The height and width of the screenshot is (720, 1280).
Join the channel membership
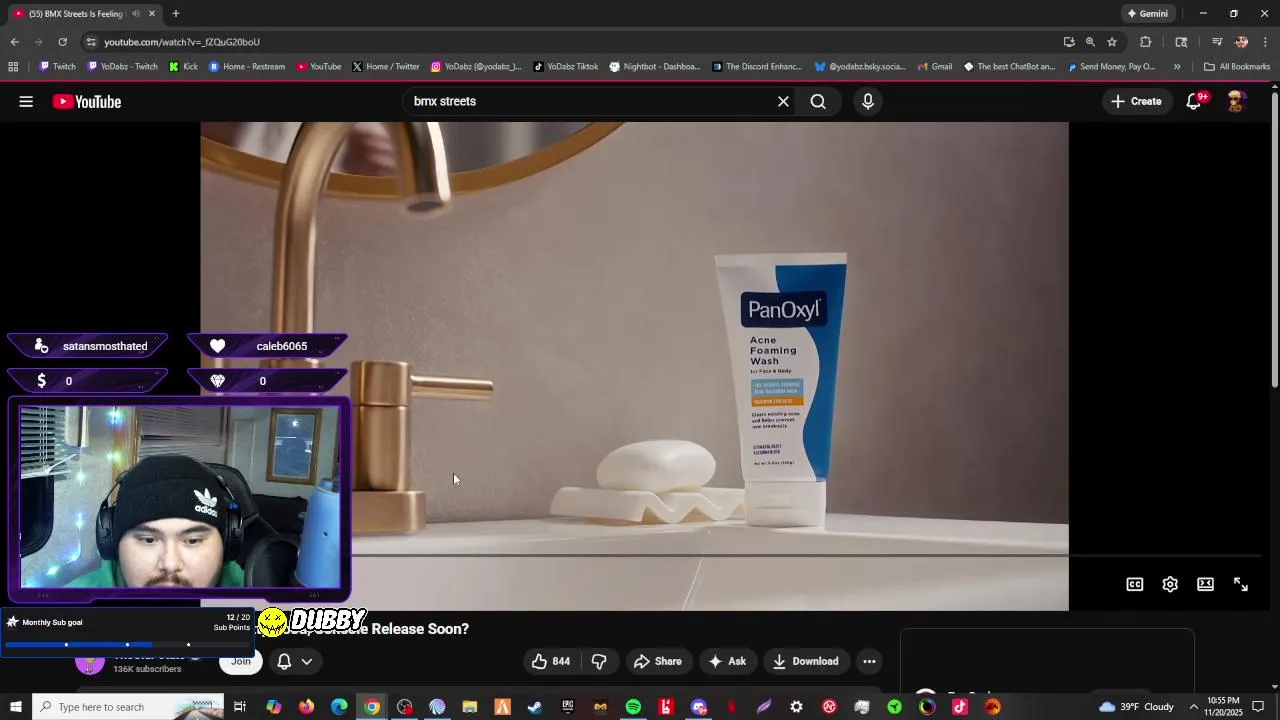pos(241,661)
